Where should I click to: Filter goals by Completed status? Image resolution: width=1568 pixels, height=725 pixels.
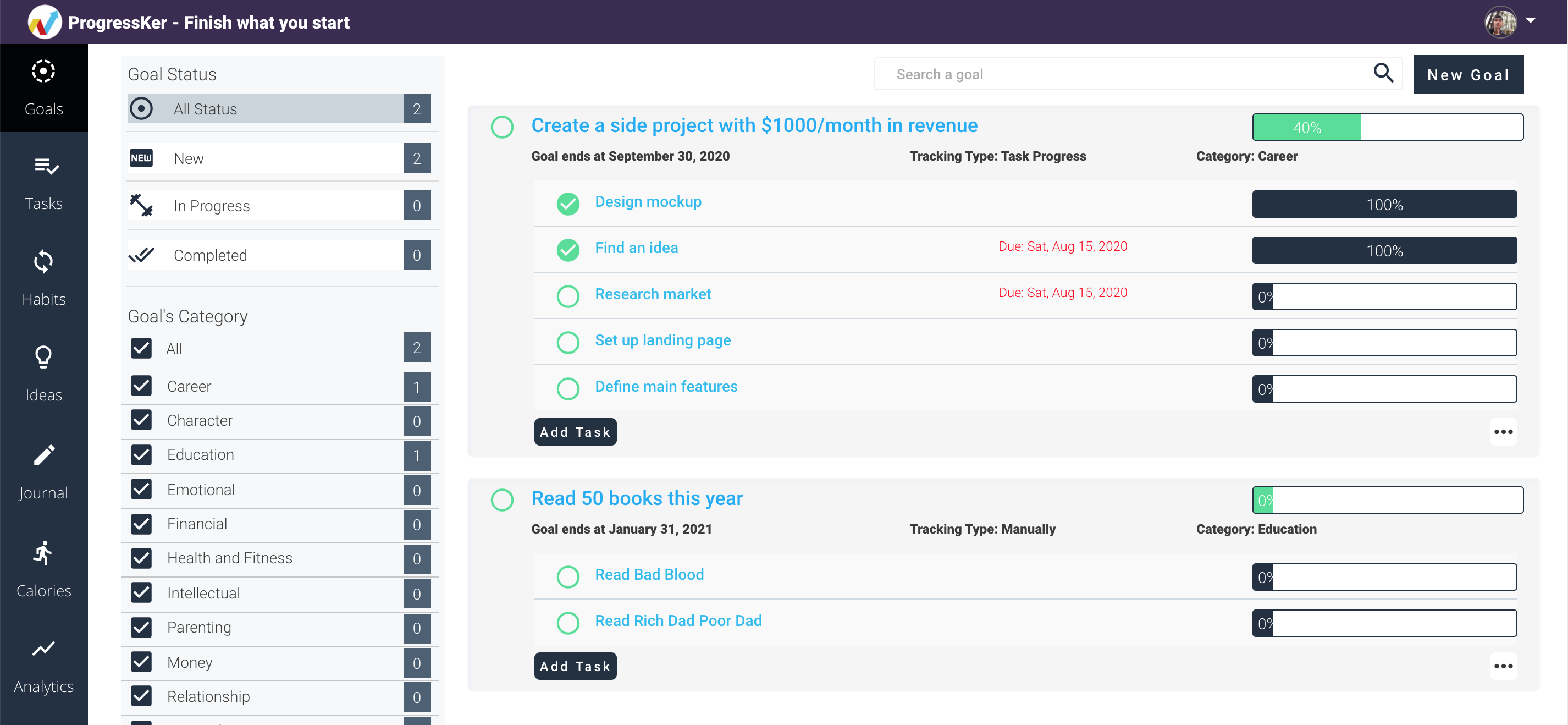(210, 255)
